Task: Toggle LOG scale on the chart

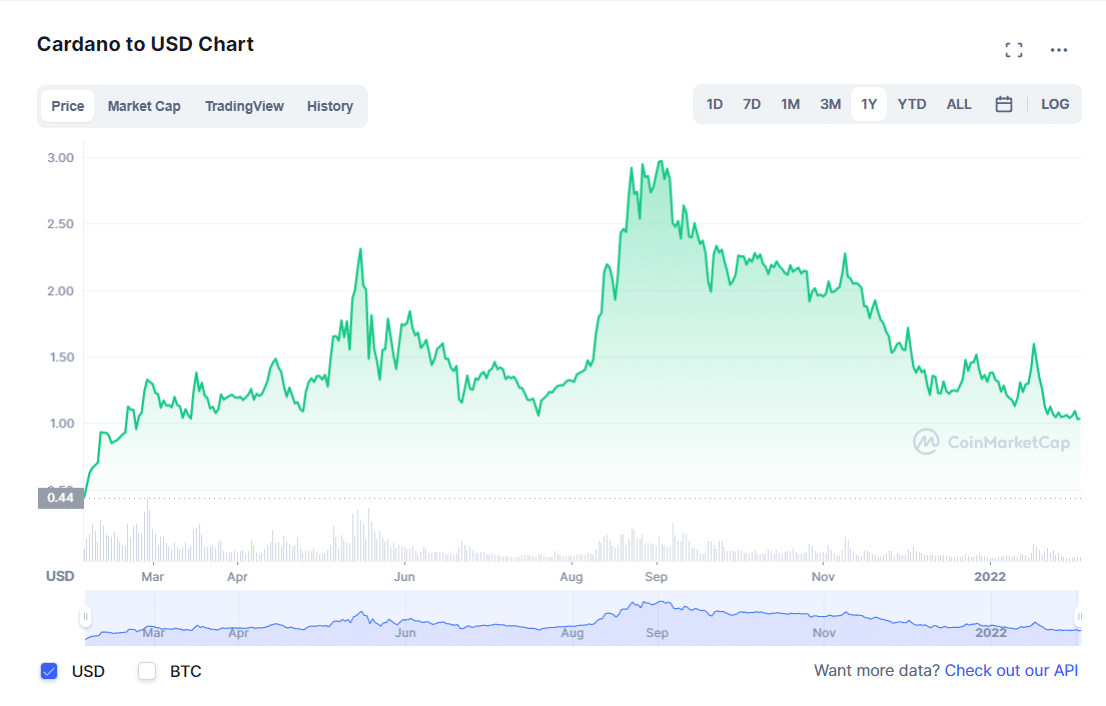Action: 1055,104
